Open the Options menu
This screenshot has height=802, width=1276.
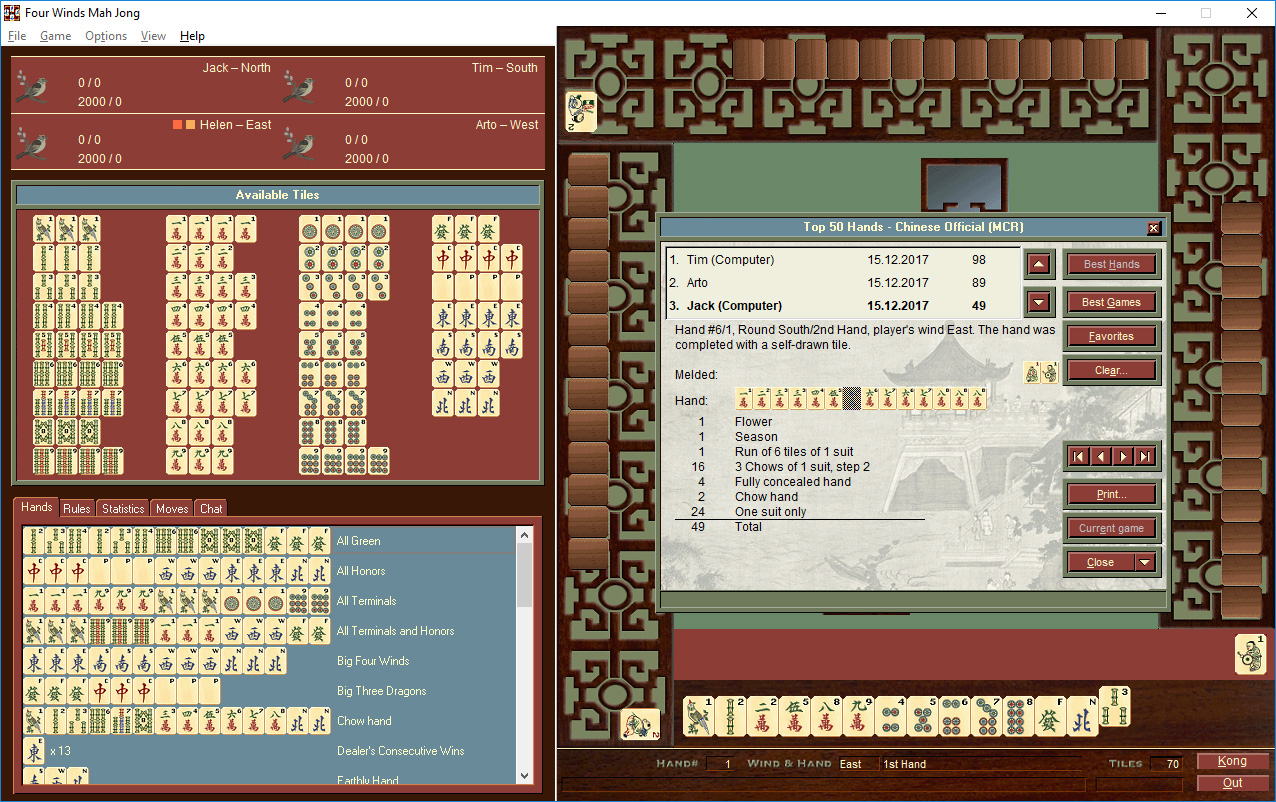point(106,36)
